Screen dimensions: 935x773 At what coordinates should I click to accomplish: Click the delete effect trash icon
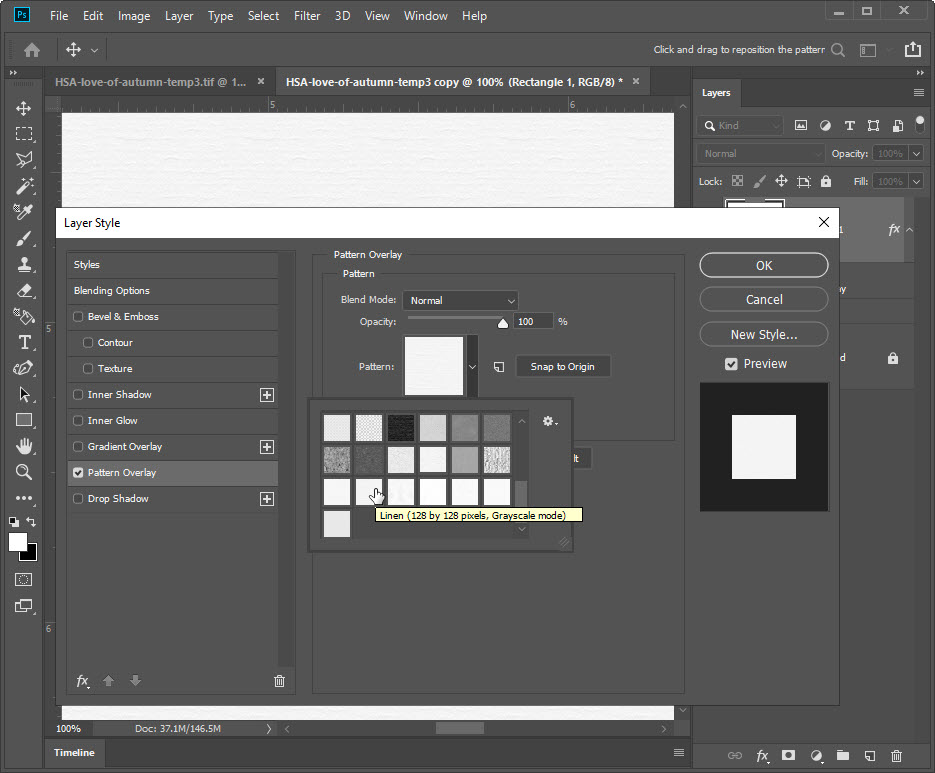[x=279, y=681]
